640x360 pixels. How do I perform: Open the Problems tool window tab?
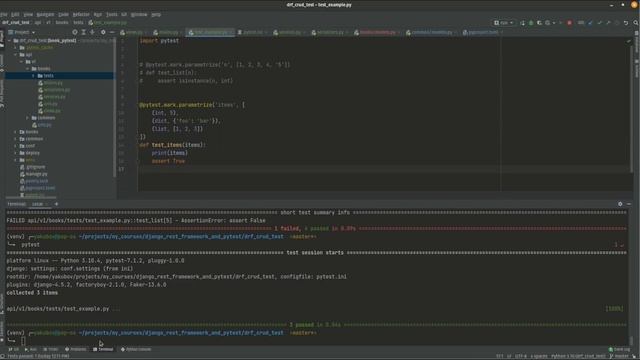76,349
